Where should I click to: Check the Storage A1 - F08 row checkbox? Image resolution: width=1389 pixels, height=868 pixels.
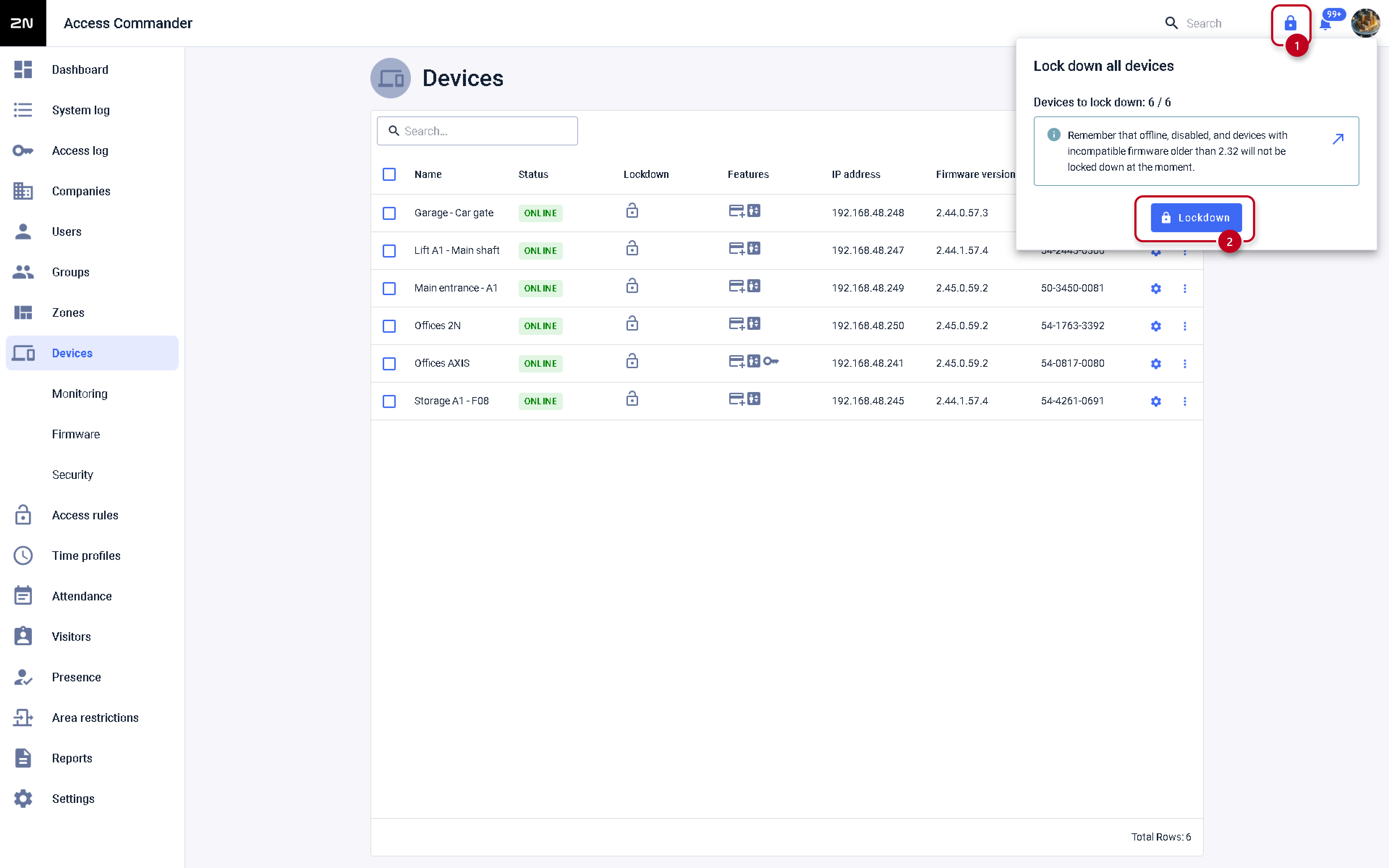pyautogui.click(x=389, y=401)
